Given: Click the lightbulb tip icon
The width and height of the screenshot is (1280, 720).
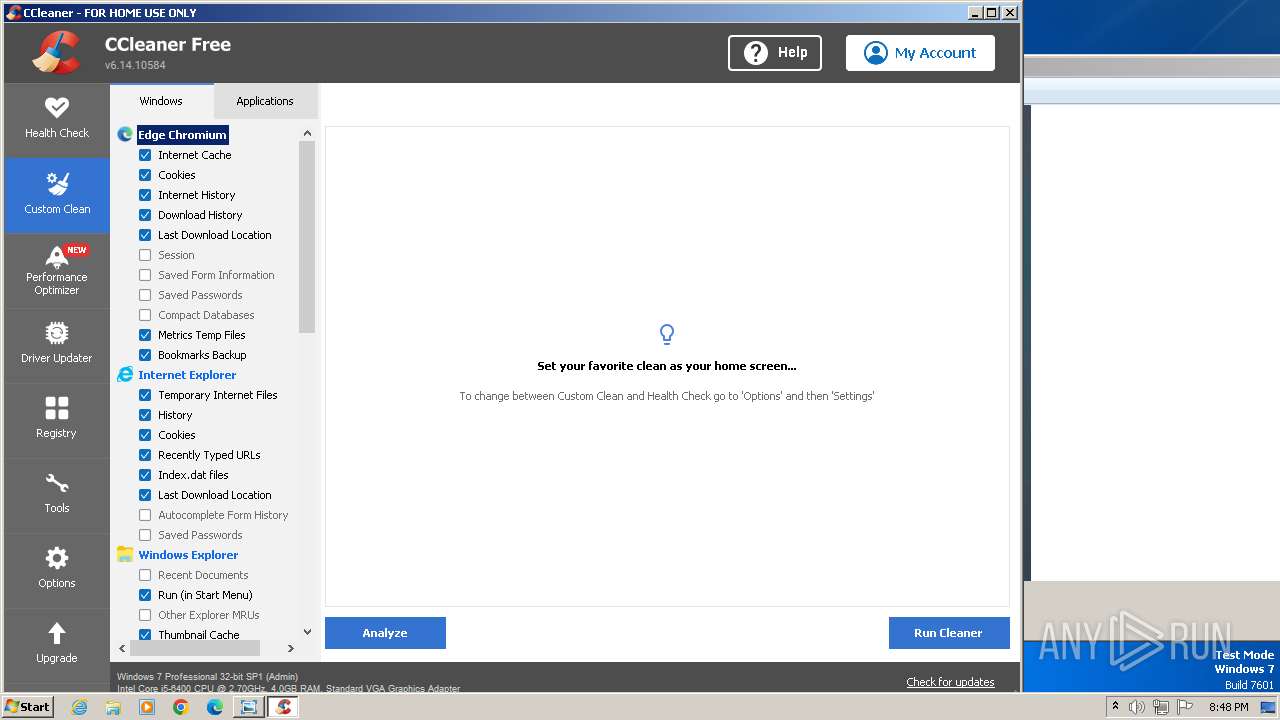Looking at the screenshot, I should [667, 334].
